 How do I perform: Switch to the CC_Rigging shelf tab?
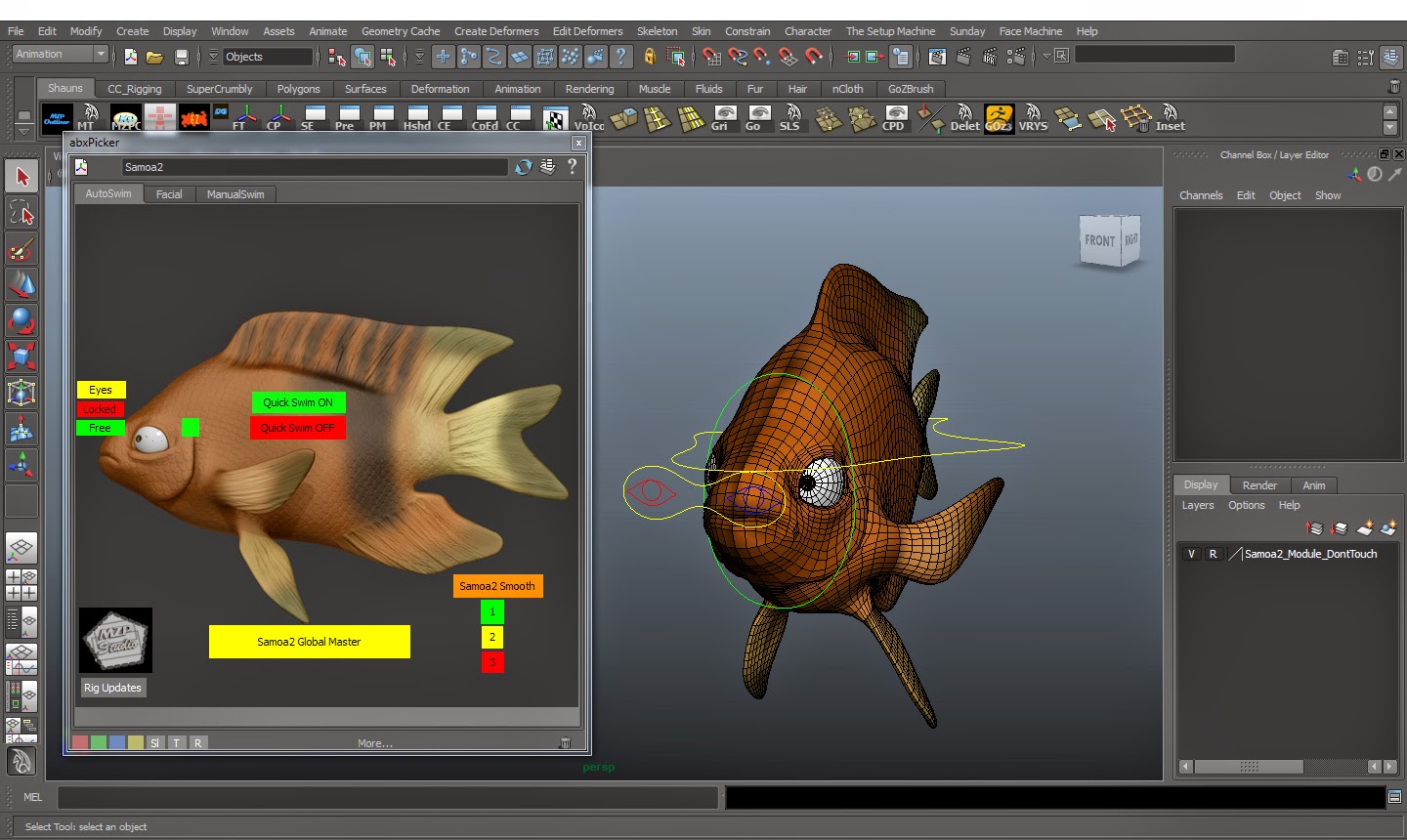click(135, 89)
